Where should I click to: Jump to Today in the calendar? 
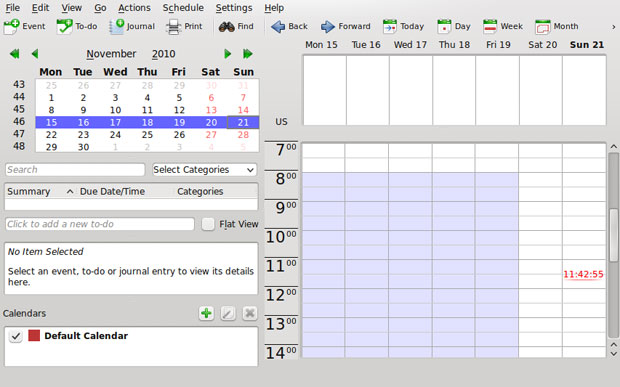403,26
